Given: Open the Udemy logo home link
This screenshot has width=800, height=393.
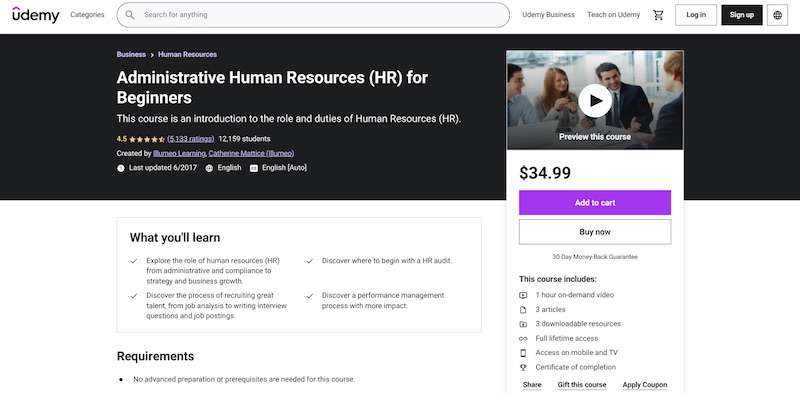Looking at the screenshot, I should pyautogui.click(x=35, y=15).
